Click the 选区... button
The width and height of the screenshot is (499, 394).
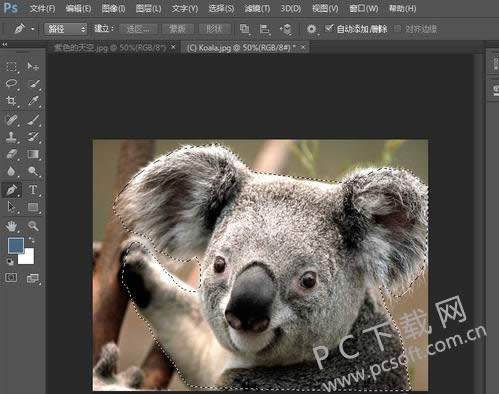[x=138, y=29]
